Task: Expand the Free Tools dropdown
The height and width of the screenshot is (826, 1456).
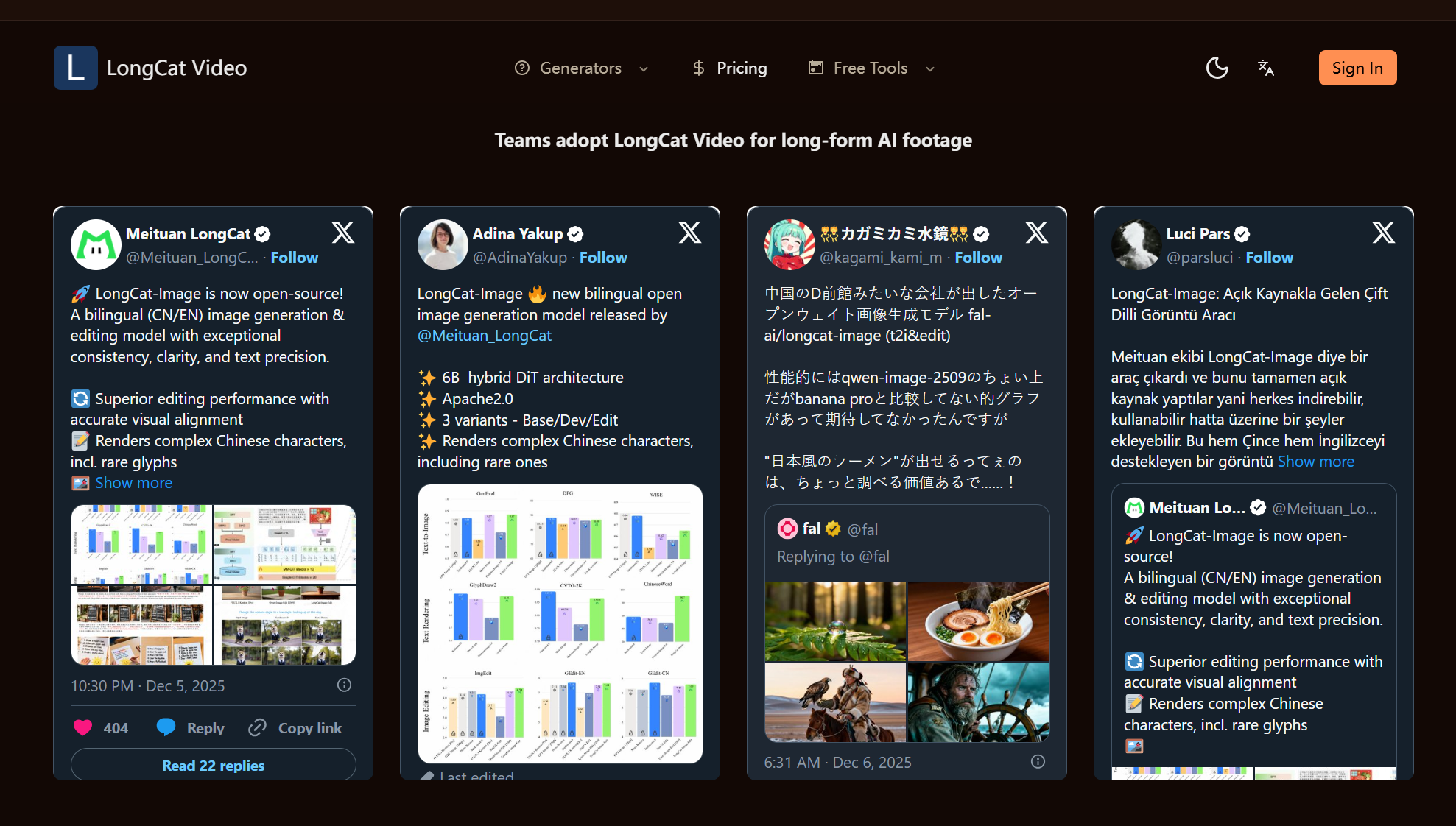Action: point(871,68)
